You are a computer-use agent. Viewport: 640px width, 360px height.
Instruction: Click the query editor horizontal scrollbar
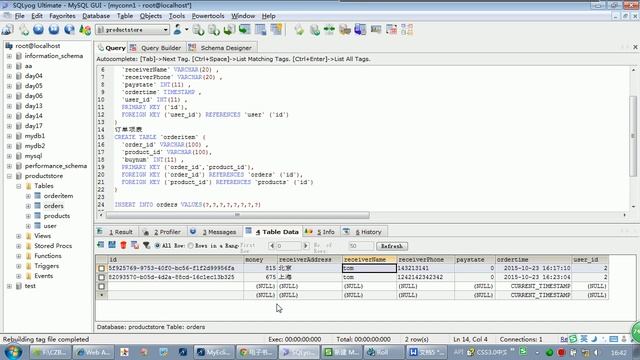tap(238, 215)
